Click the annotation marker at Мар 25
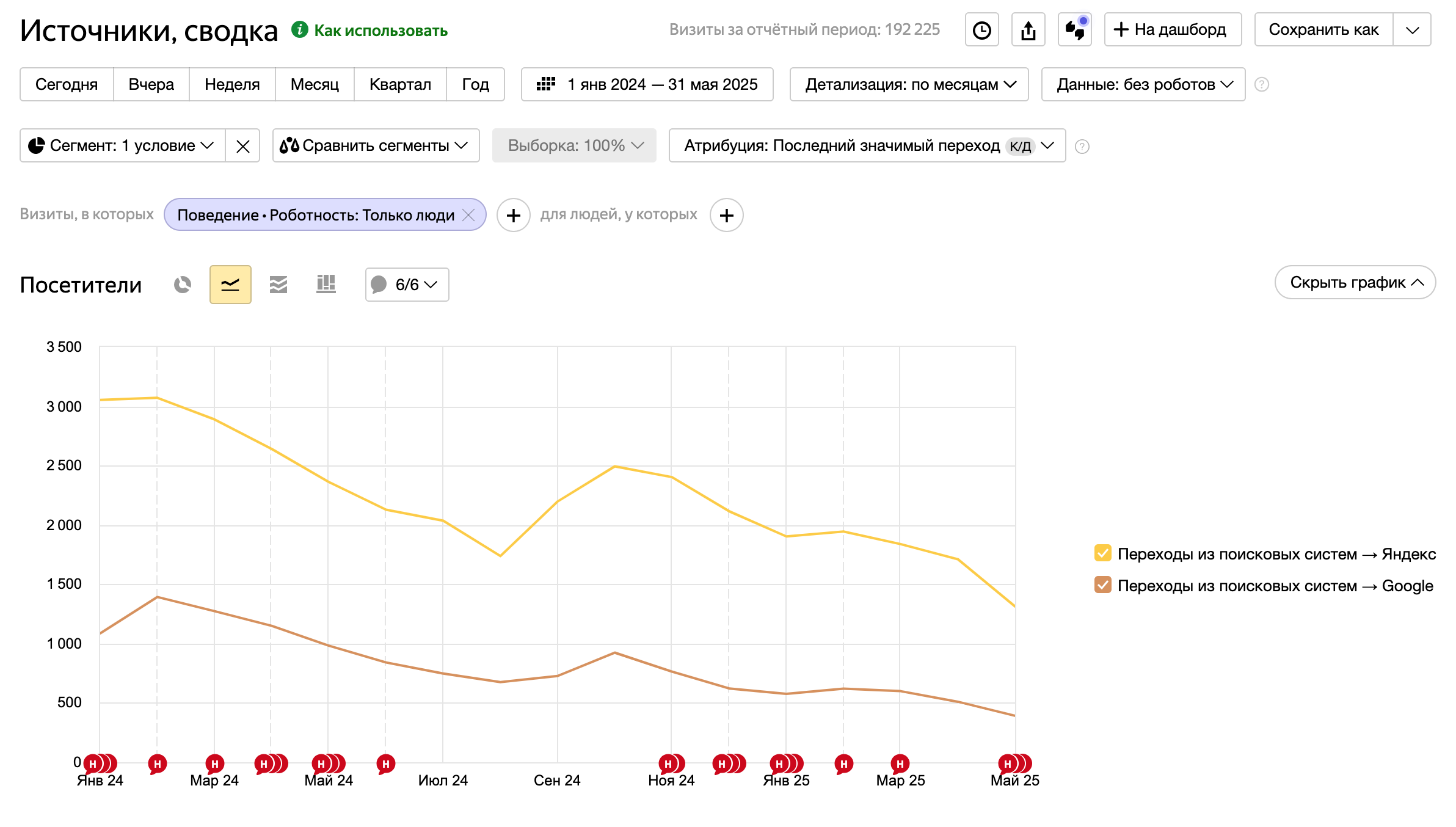The height and width of the screenshot is (827, 1456). pos(900,763)
